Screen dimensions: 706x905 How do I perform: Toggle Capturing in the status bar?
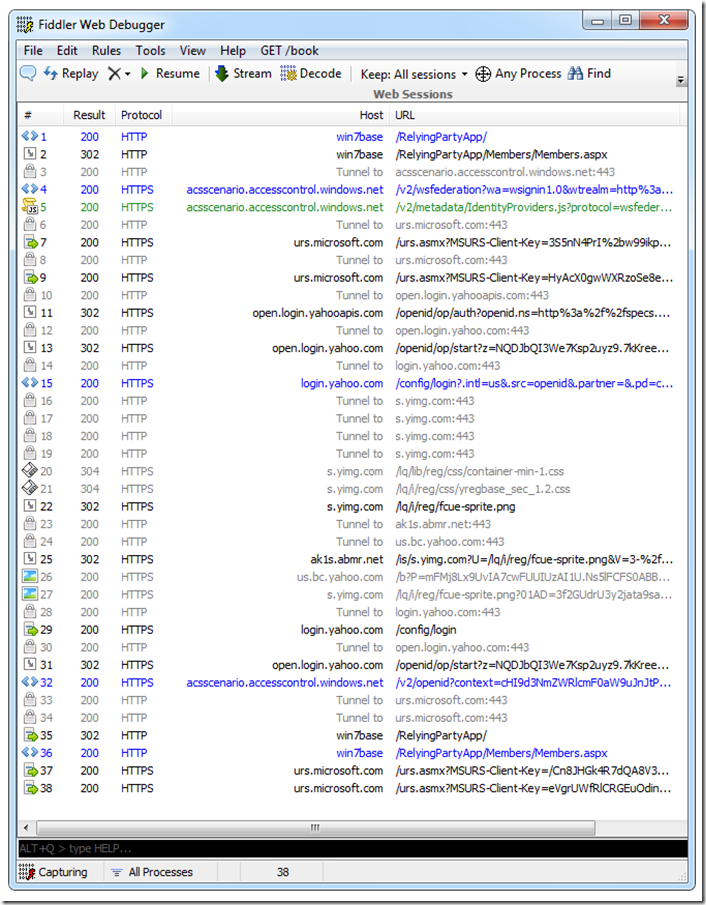[53, 872]
